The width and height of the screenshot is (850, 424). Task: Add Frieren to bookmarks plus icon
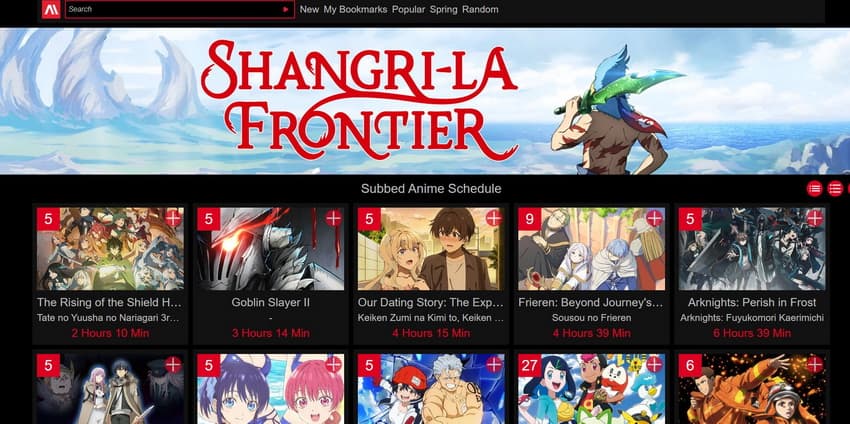(x=654, y=219)
